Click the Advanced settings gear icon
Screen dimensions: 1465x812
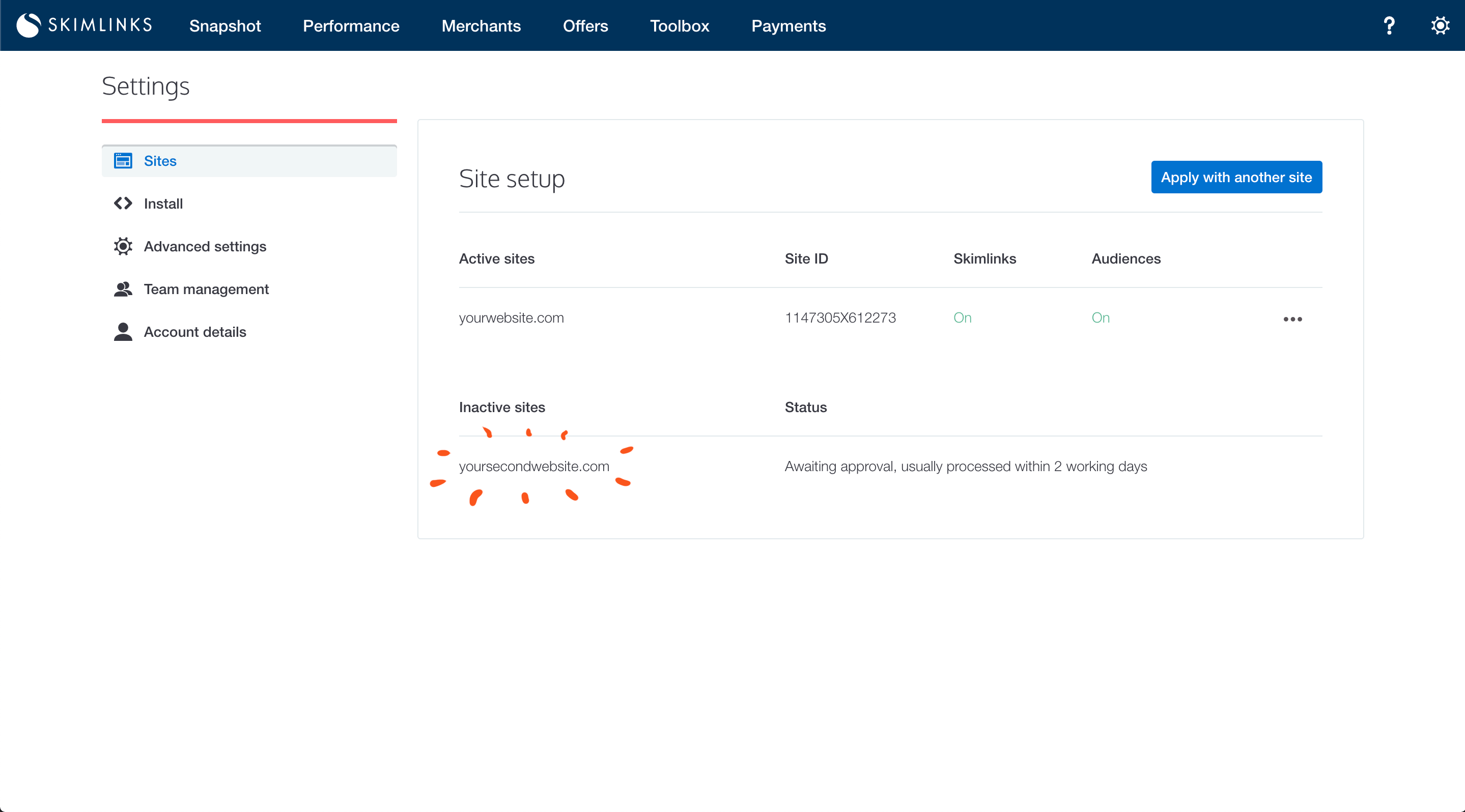123,246
